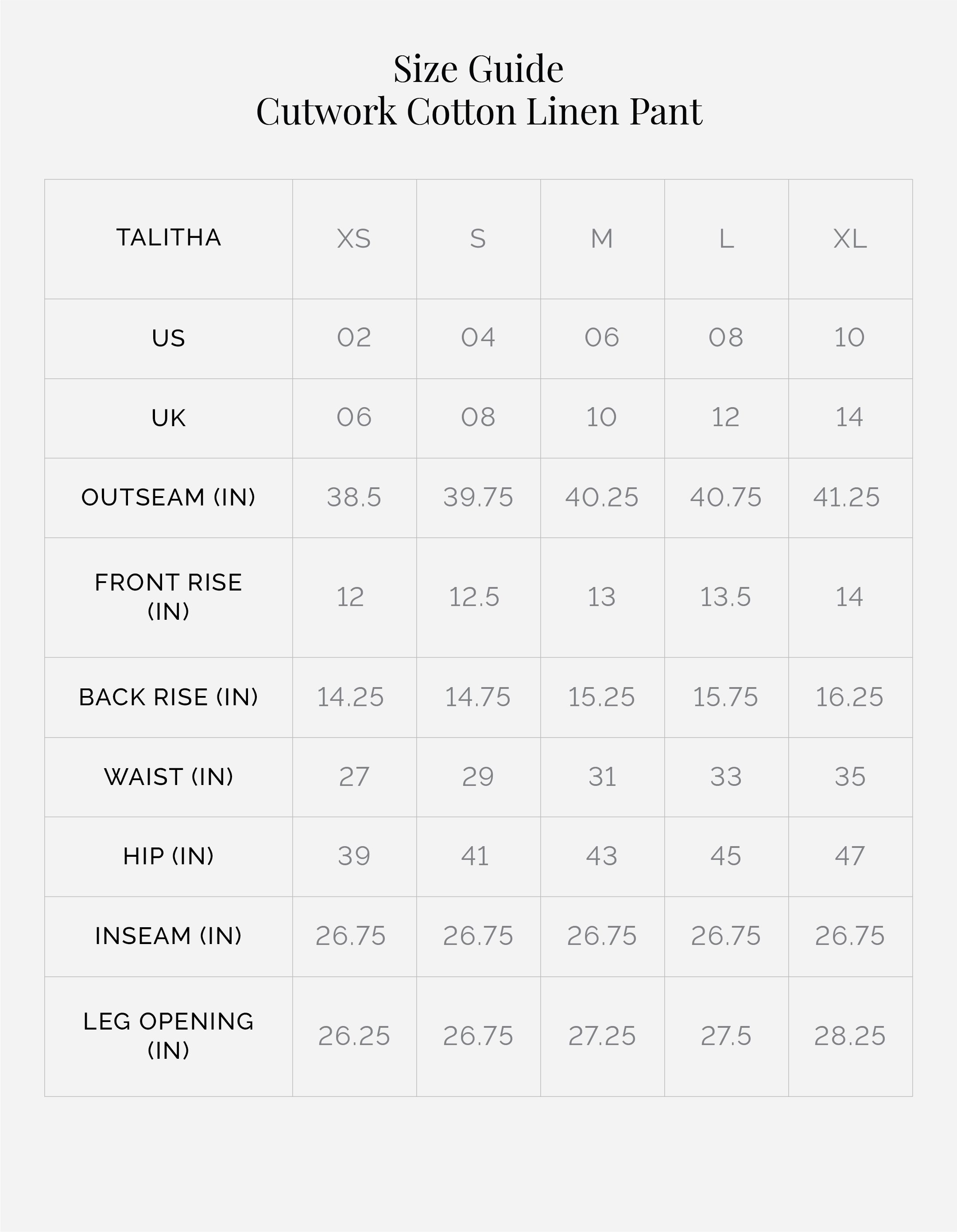
Task: Select the LEG OPENING (IN) row label
Action: pyautogui.click(x=169, y=1035)
